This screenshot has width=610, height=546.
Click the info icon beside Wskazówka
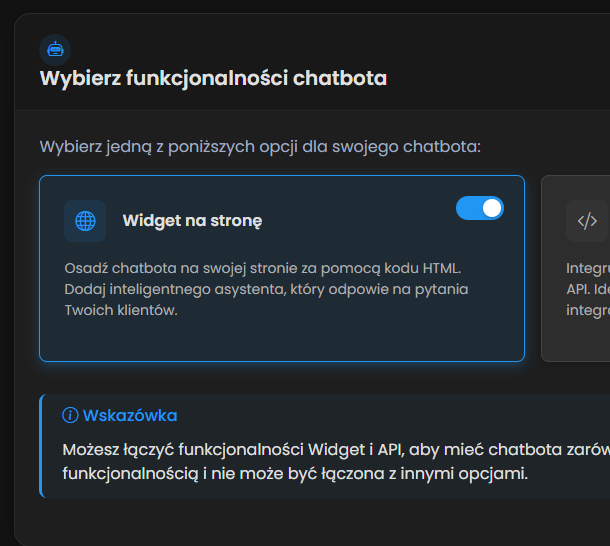(70, 416)
